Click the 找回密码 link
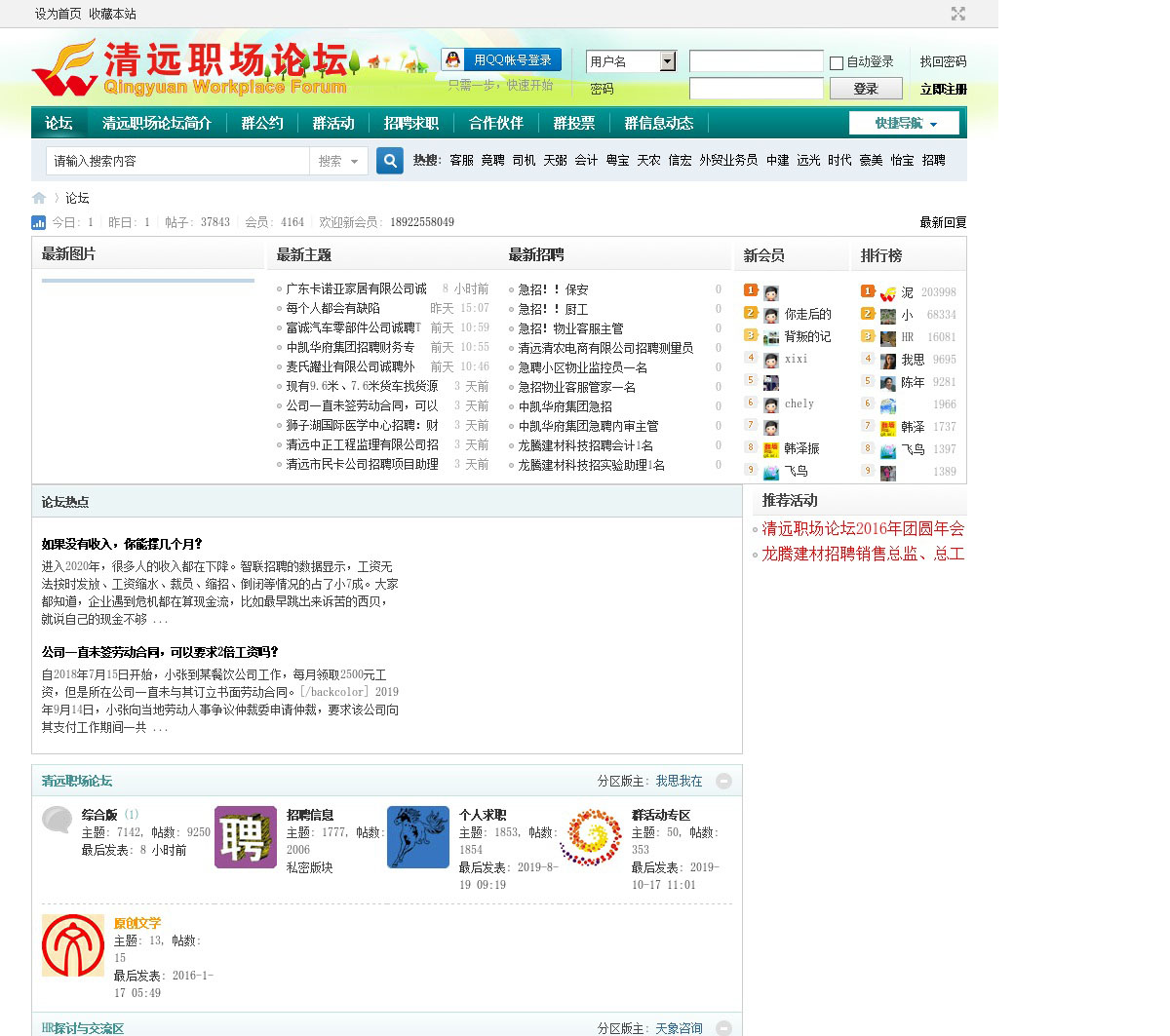Viewport: 1170px width, 1036px height. 943,61
